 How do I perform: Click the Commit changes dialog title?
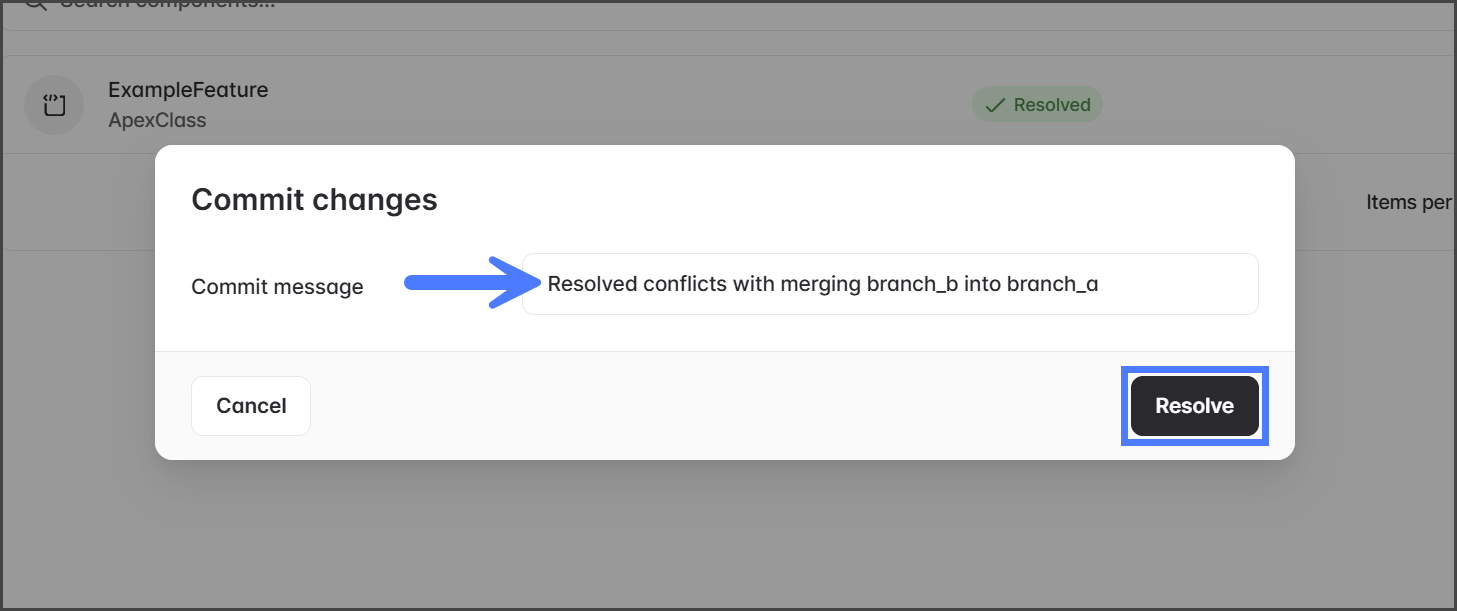pyautogui.click(x=314, y=200)
